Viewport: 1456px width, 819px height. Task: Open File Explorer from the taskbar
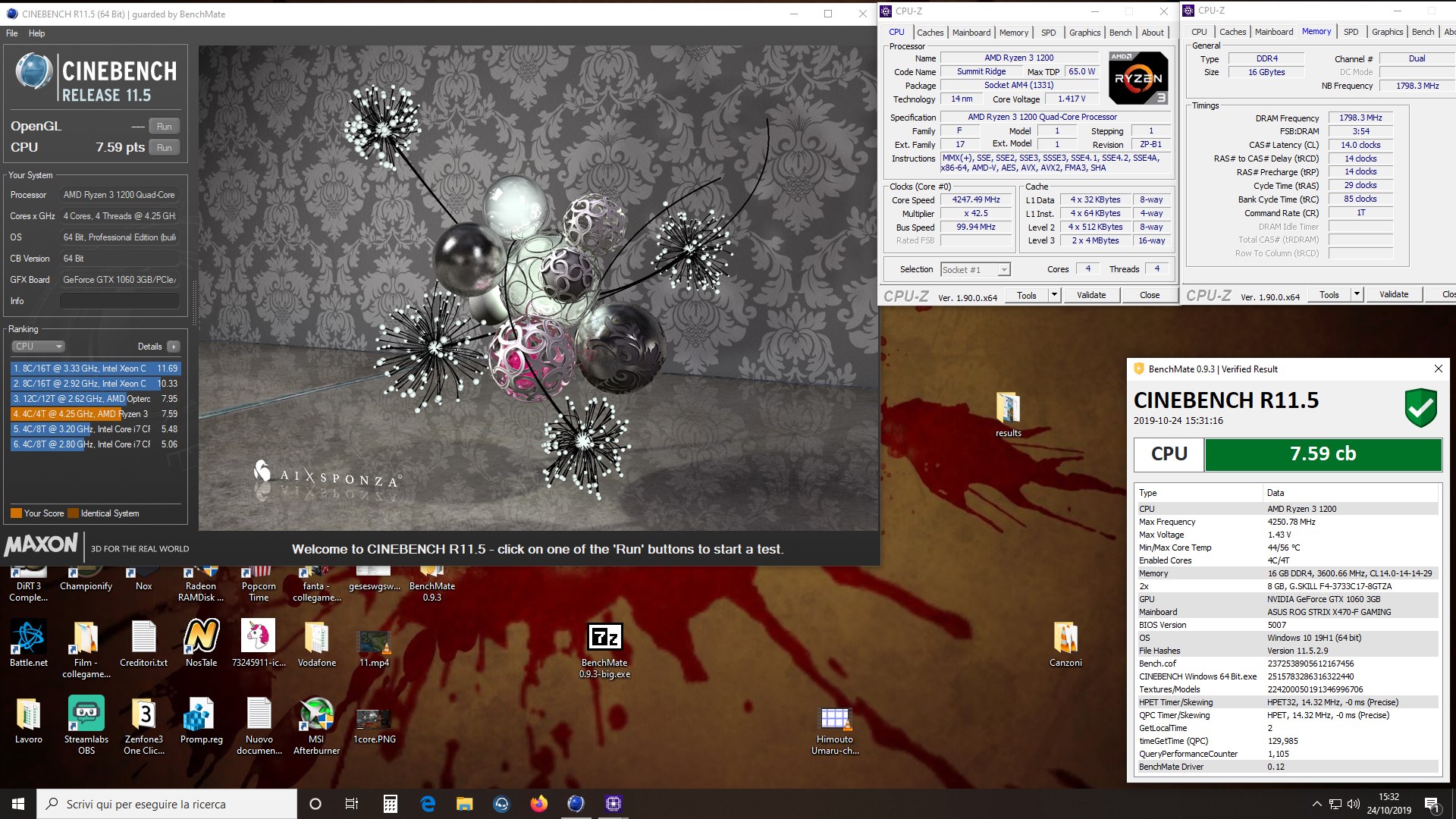coord(465,804)
